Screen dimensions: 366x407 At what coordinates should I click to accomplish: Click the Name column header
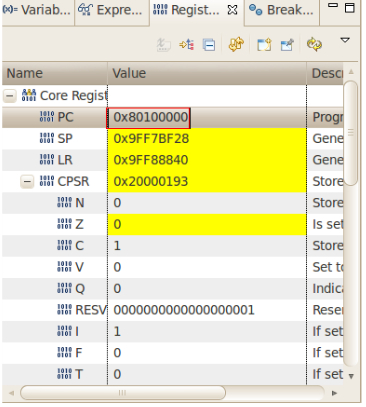tap(54, 73)
